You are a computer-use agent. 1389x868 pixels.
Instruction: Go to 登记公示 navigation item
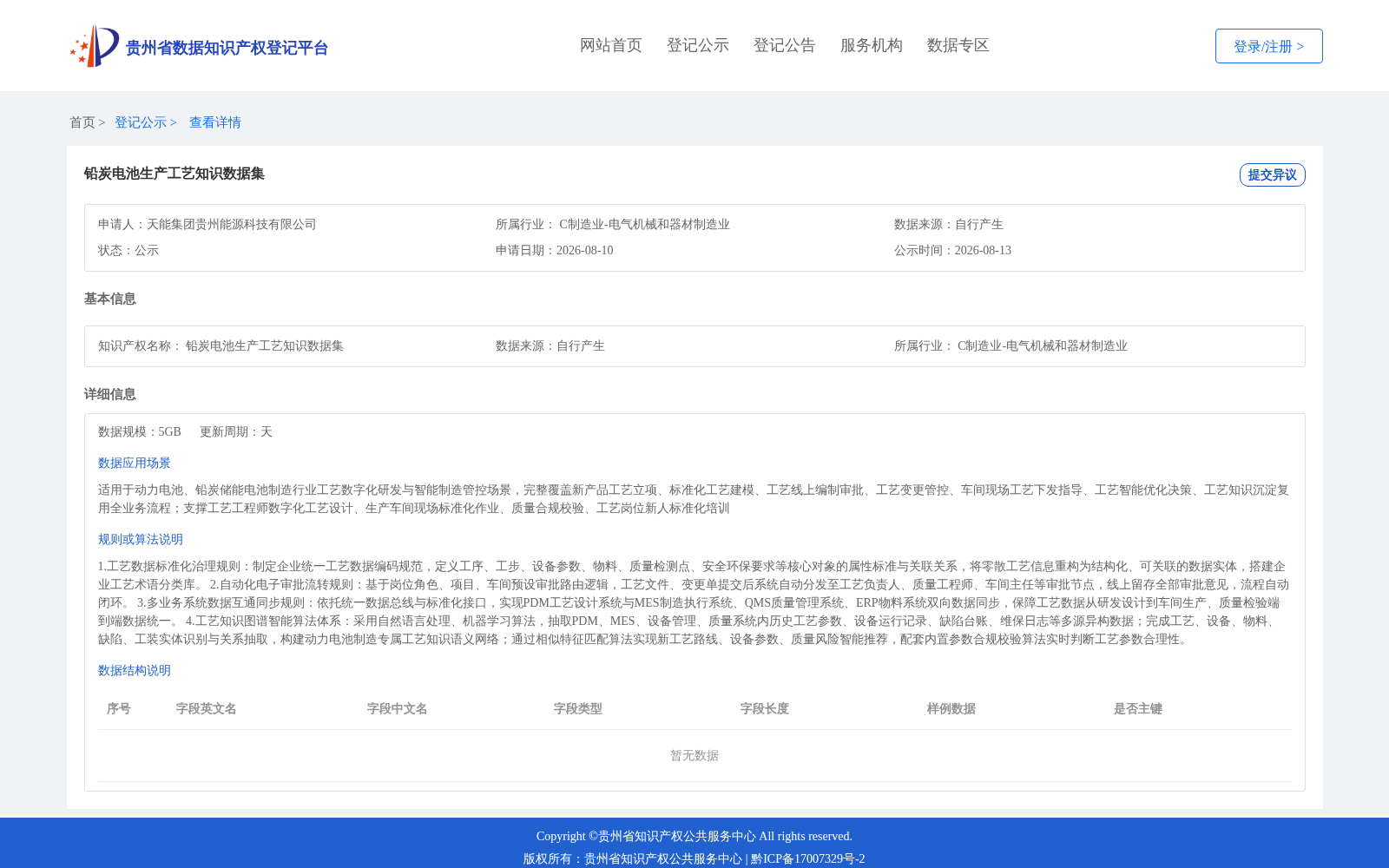(698, 45)
